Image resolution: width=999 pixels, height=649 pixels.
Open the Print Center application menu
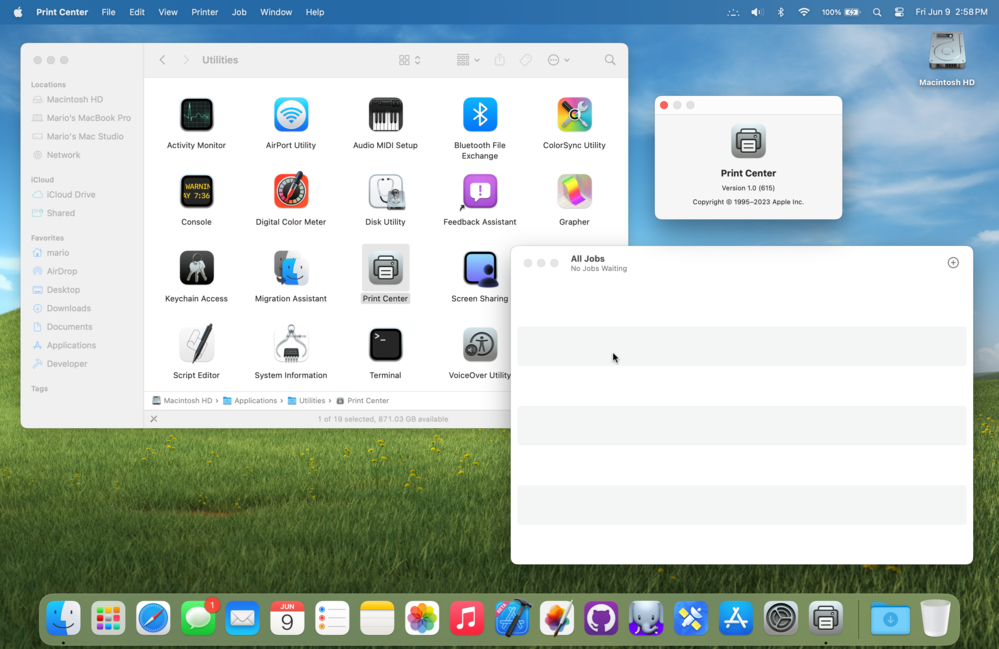tap(62, 12)
